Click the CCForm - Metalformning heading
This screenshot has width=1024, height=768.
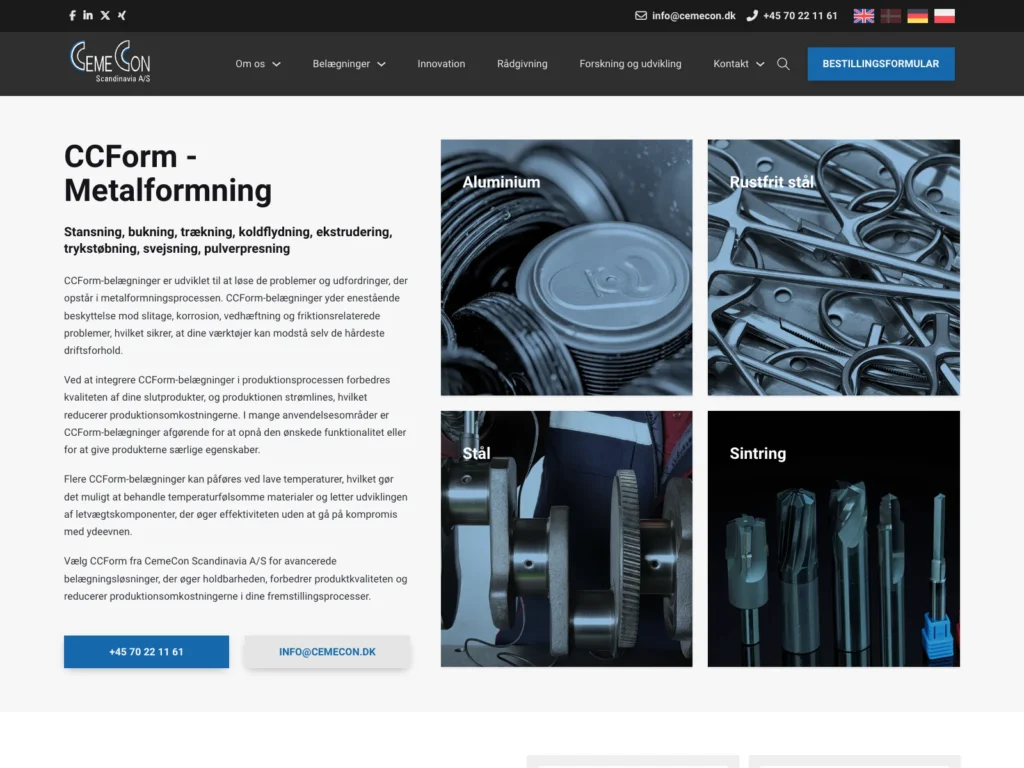(x=168, y=174)
